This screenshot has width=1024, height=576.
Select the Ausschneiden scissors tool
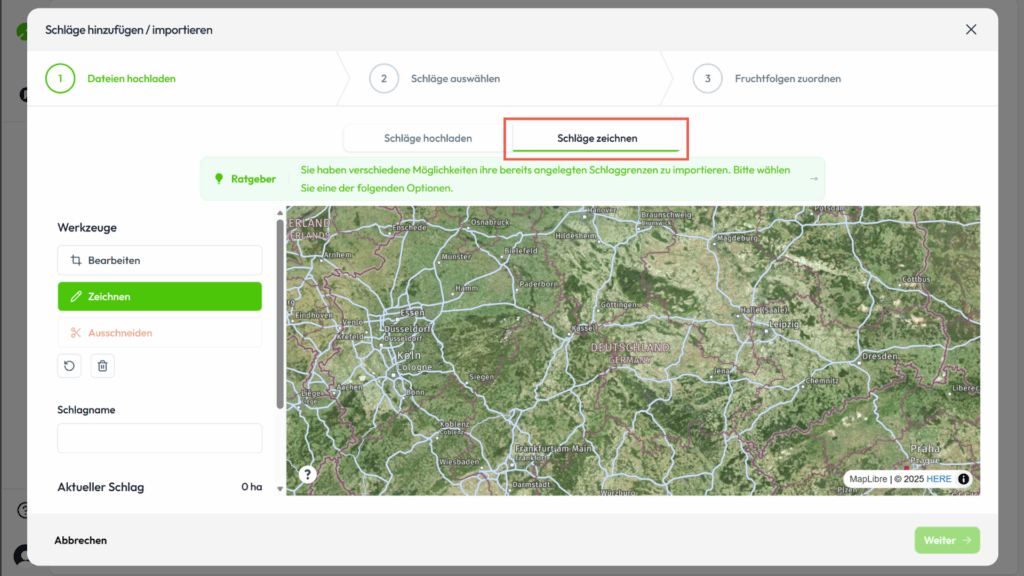pyautogui.click(x=160, y=333)
